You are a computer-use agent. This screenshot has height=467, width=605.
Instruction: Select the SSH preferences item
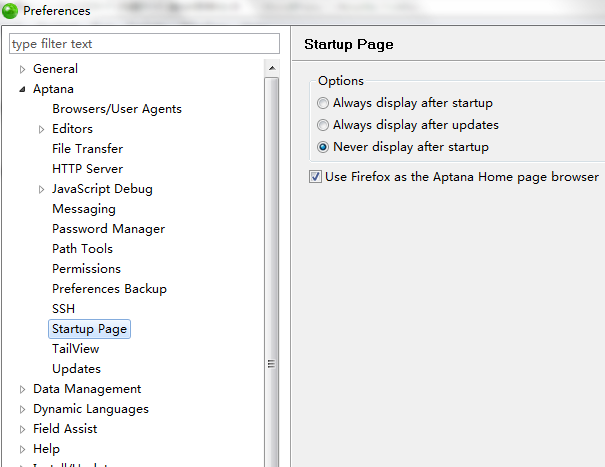coord(63,309)
